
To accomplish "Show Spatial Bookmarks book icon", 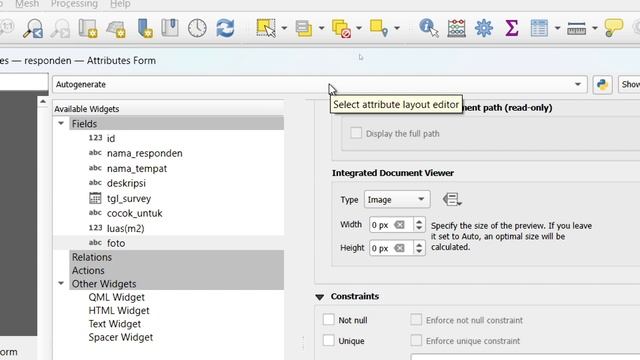I will [x=170, y=28].
